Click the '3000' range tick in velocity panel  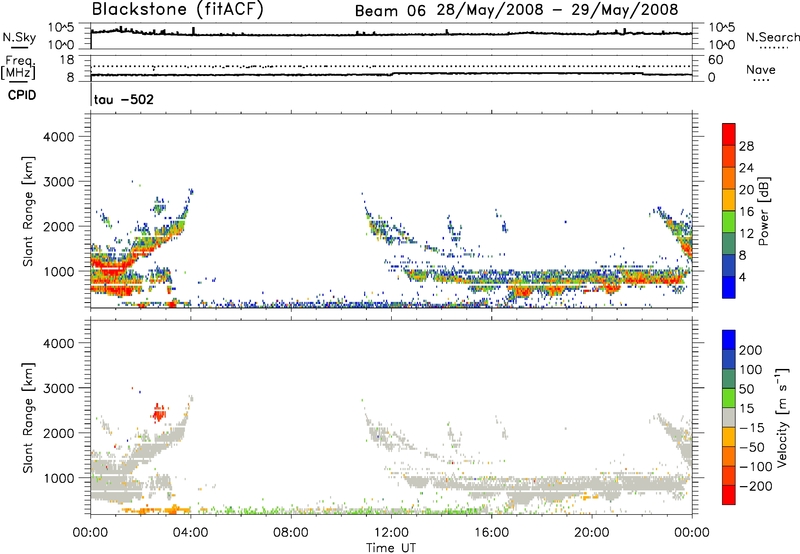(59, 388)
